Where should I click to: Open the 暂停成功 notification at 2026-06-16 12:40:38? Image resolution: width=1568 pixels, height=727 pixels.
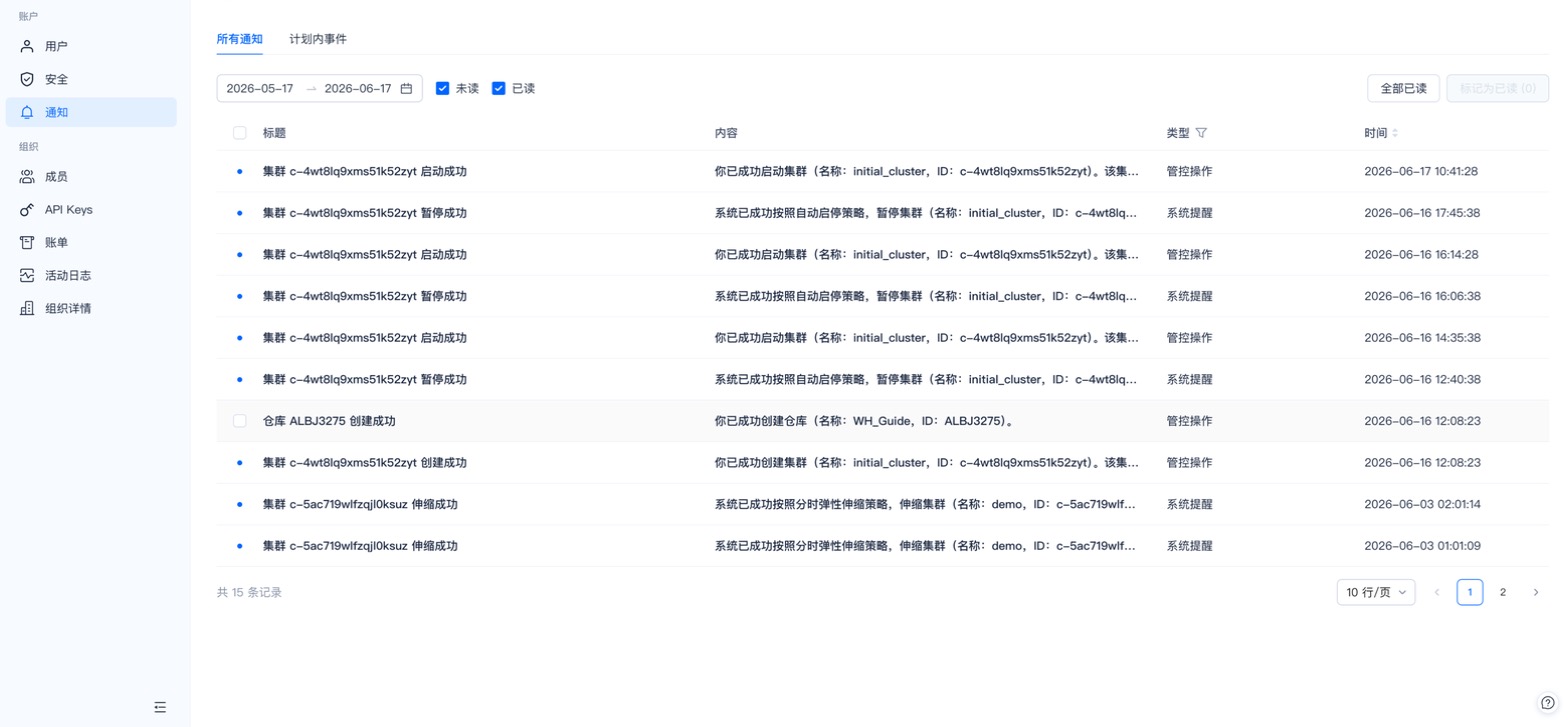click(883, 380)
